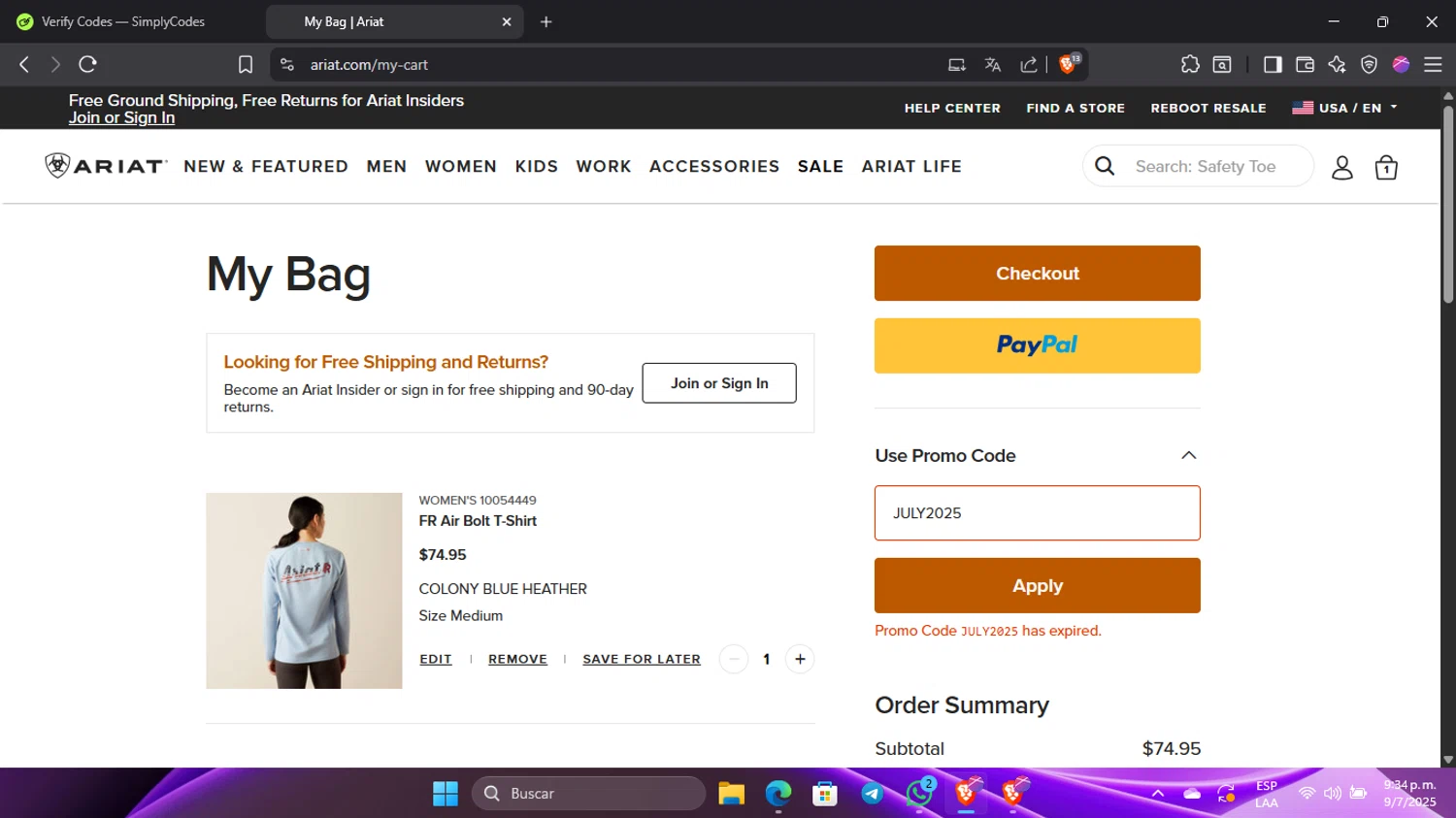Open the MEN menu
Viewport: 1456px width, 818px height.
(x=386, y=167)
